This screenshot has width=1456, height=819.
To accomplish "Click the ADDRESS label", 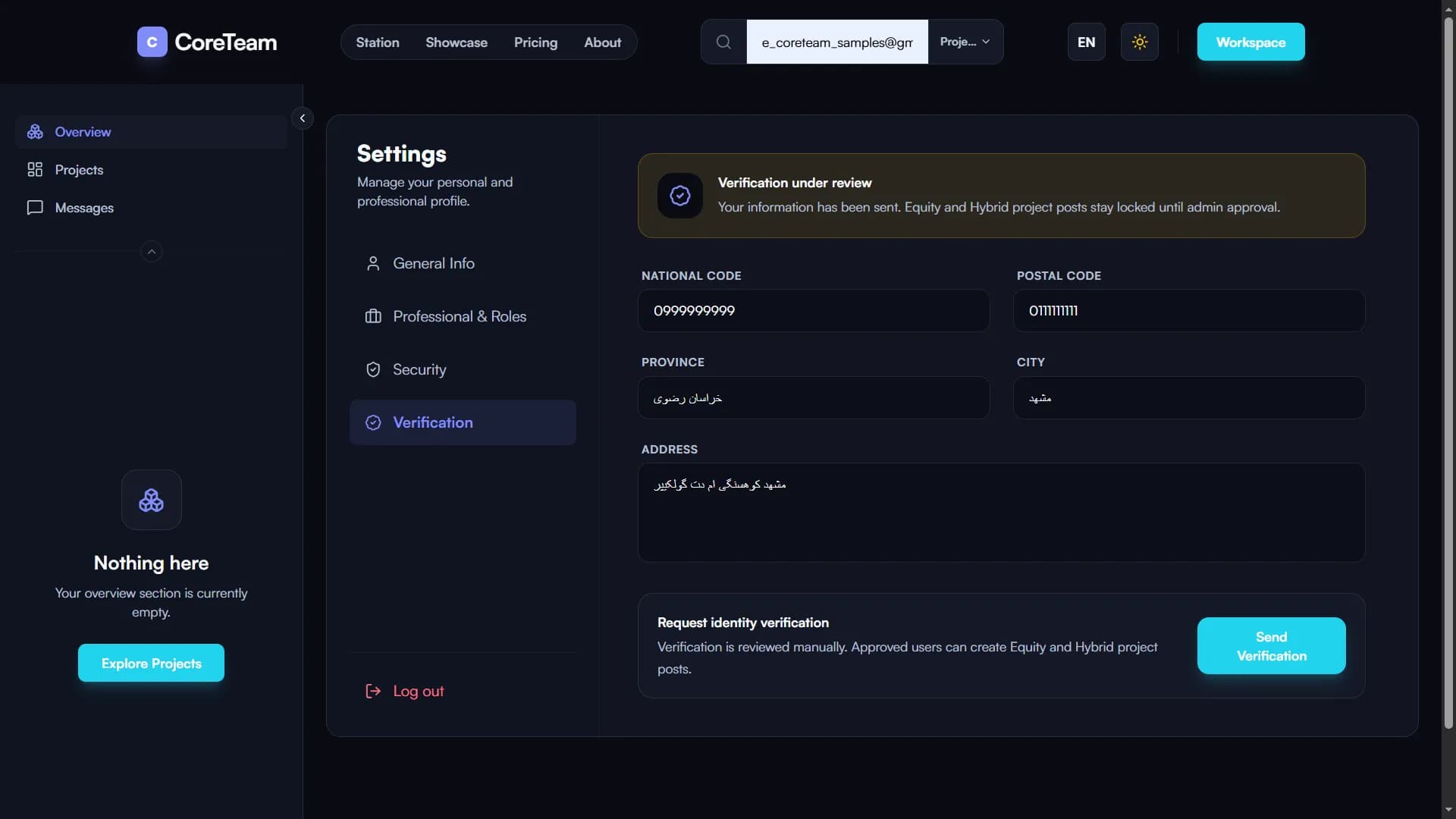I will (670, 450).
